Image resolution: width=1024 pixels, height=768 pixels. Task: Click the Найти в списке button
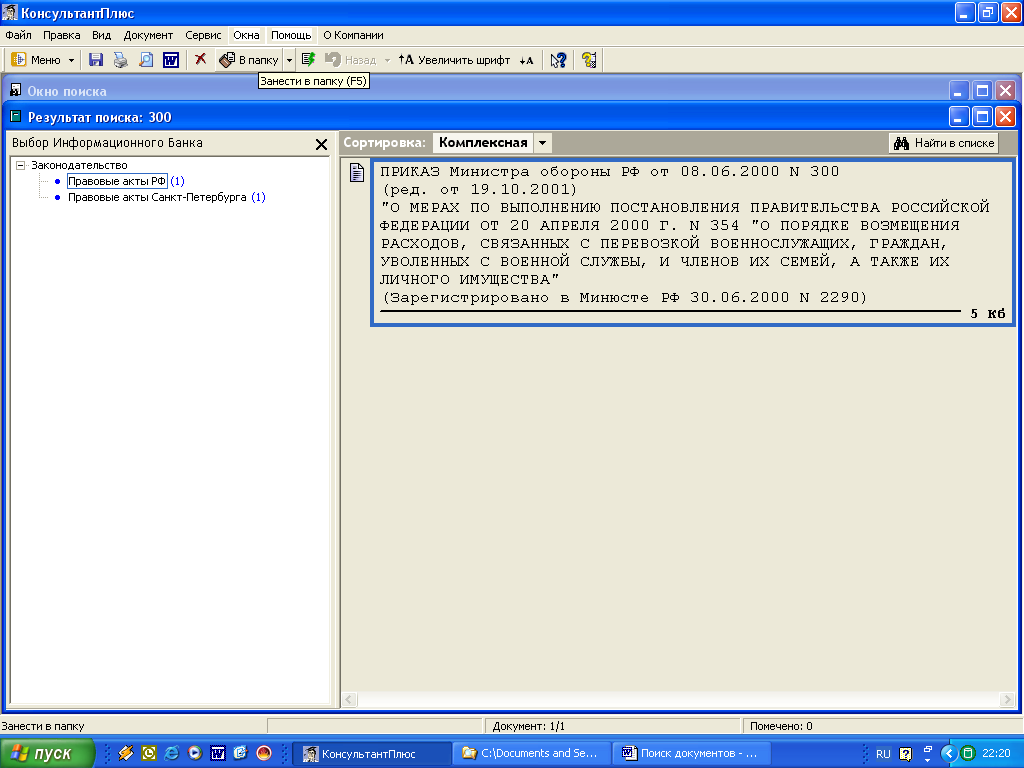(944, 143)
